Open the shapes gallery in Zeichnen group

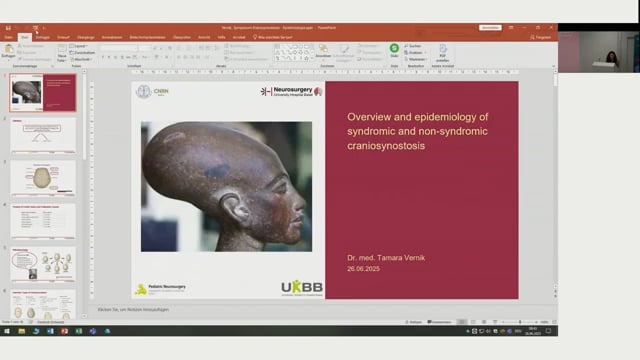294,53
